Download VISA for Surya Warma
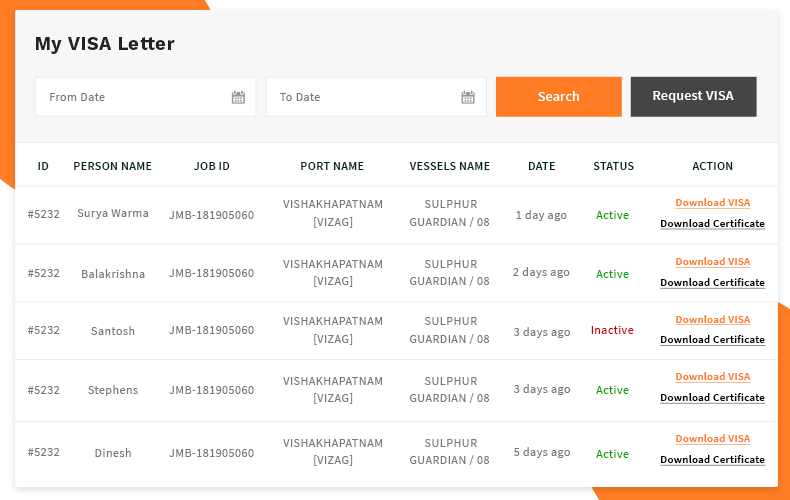 pyautogui.click(x=712, y=203)
